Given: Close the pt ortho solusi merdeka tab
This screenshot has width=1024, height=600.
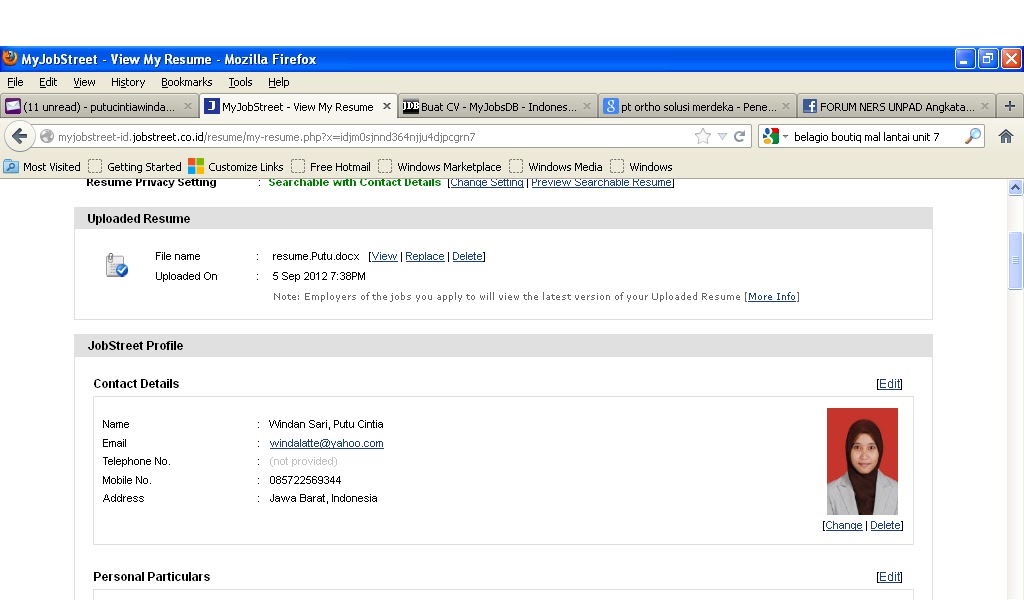Looking at the screenshot, I should [786, 106].
